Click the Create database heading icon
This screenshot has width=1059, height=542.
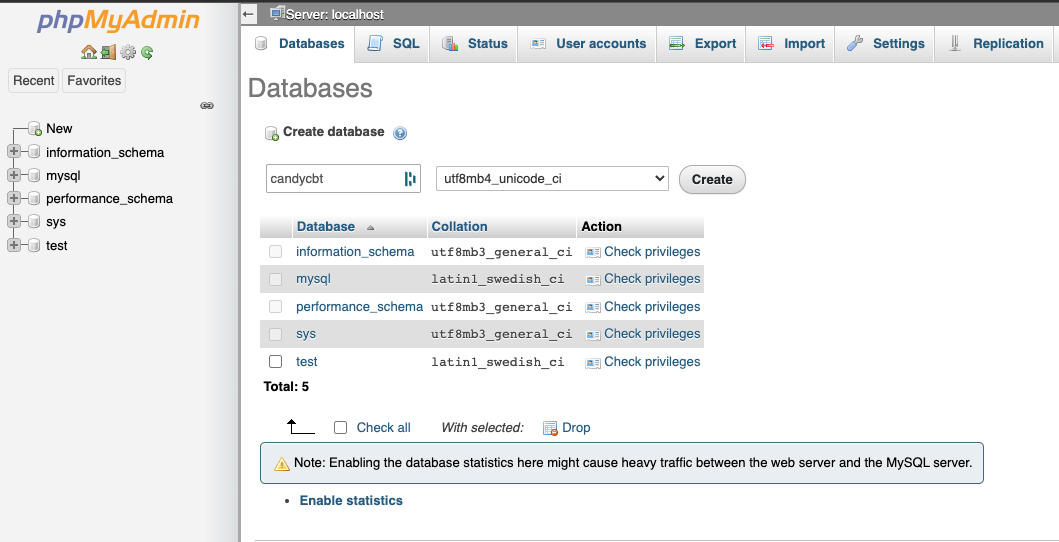coord(272,133)
